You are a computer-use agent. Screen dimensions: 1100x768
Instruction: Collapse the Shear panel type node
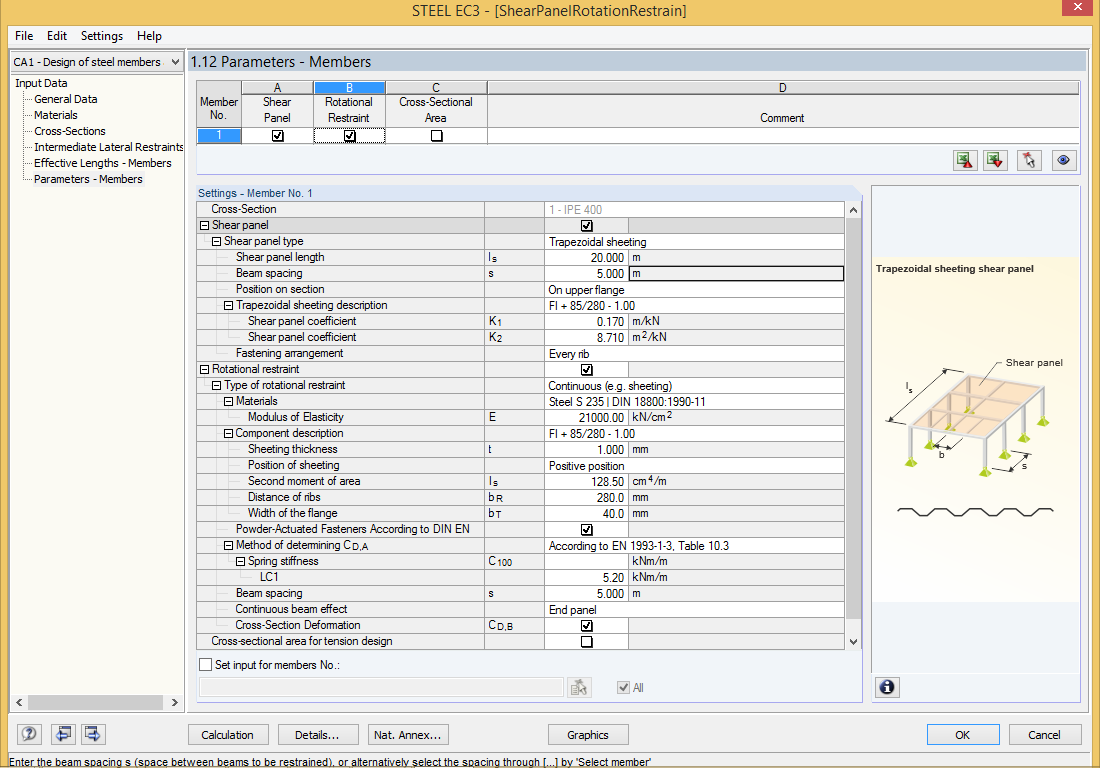(216, 241)
